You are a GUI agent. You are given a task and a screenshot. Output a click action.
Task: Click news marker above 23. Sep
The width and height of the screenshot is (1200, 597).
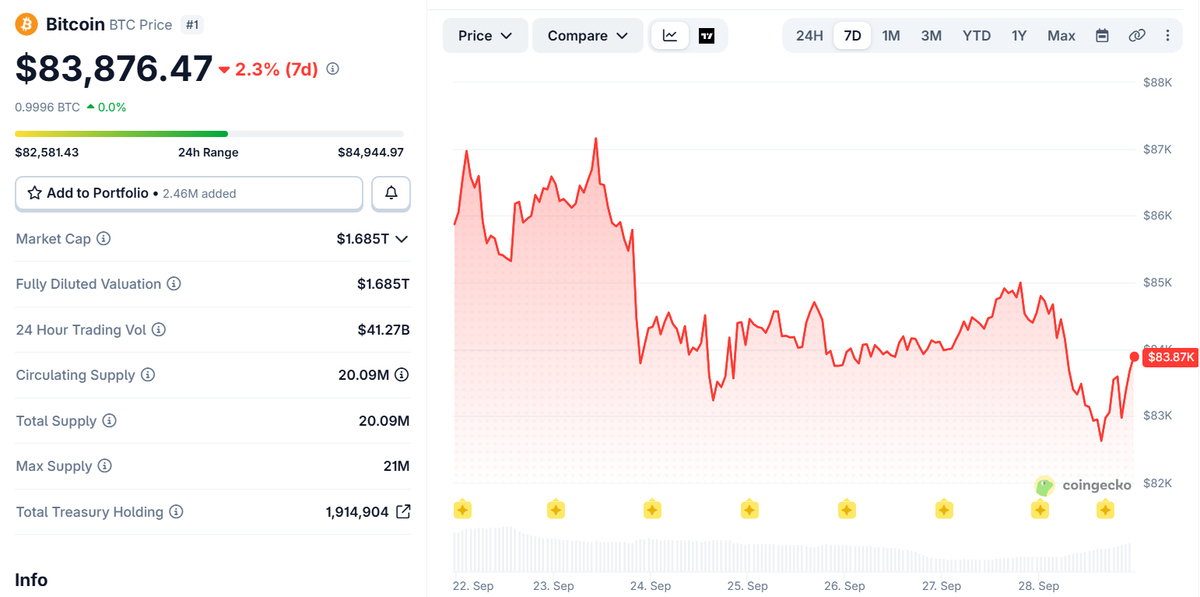556,509
